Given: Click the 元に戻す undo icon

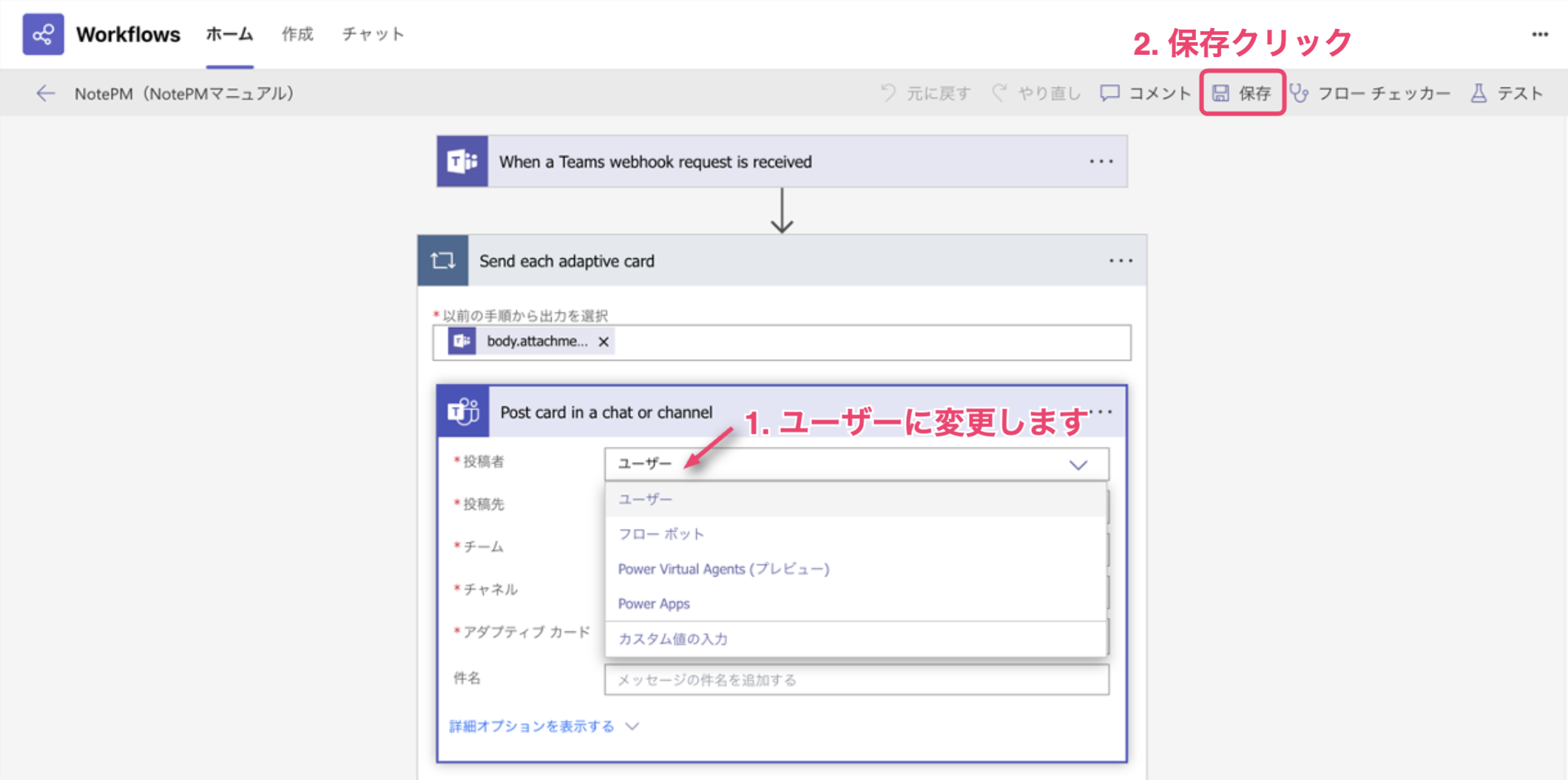Looking at the screenshot, I should 888,93.
